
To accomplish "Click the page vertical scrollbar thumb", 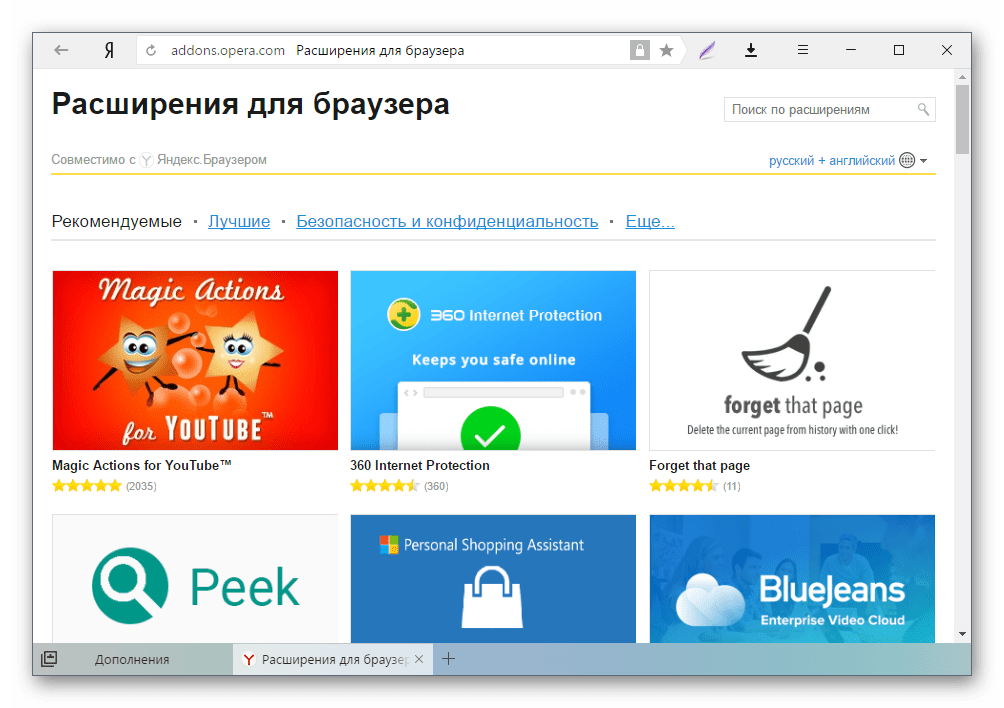I will click(962, 120).
